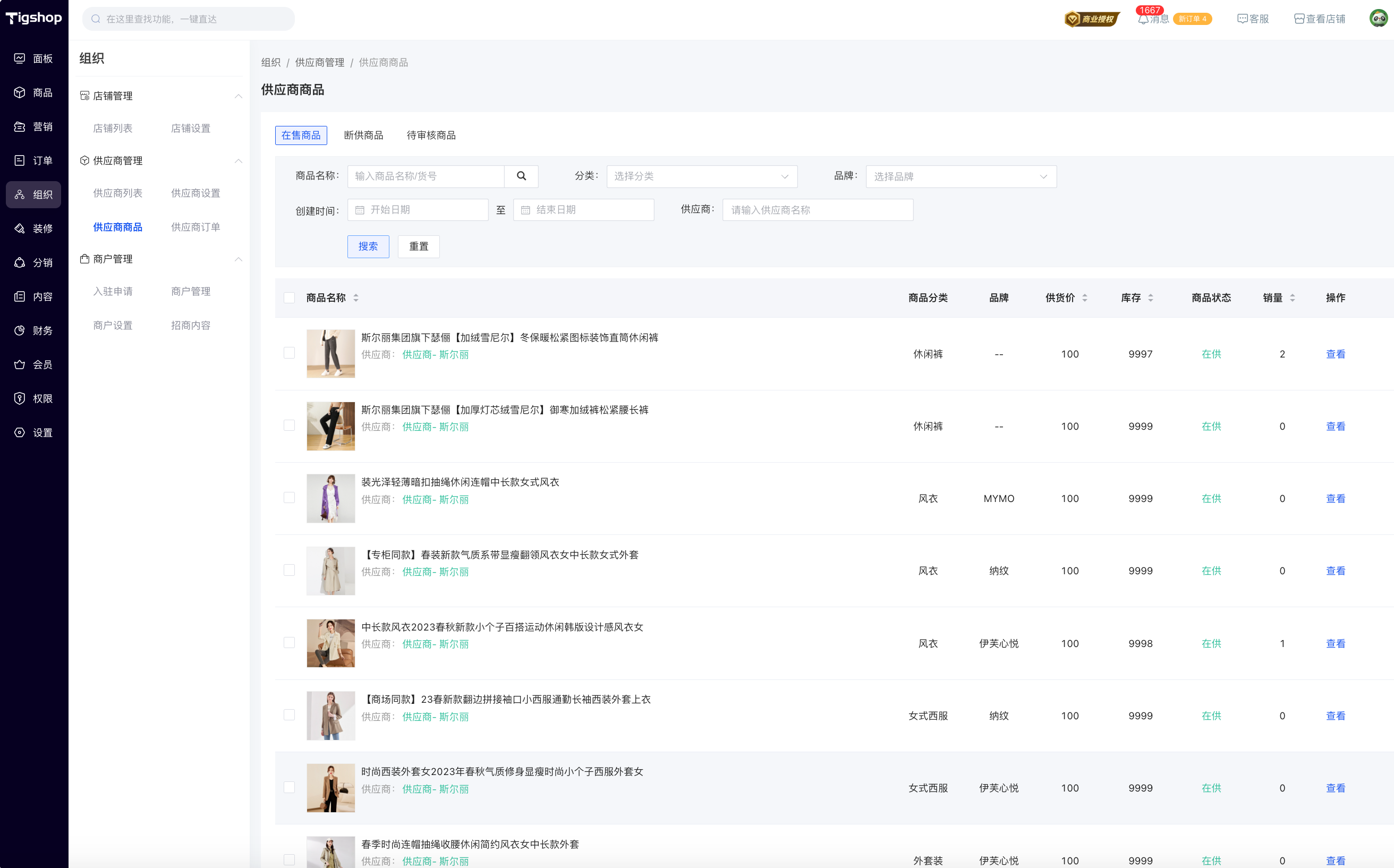Viewport: 1394px width, 868px height.
Task: Open the 营销 marketing sidebar item
Action: (x=33, y=127)
